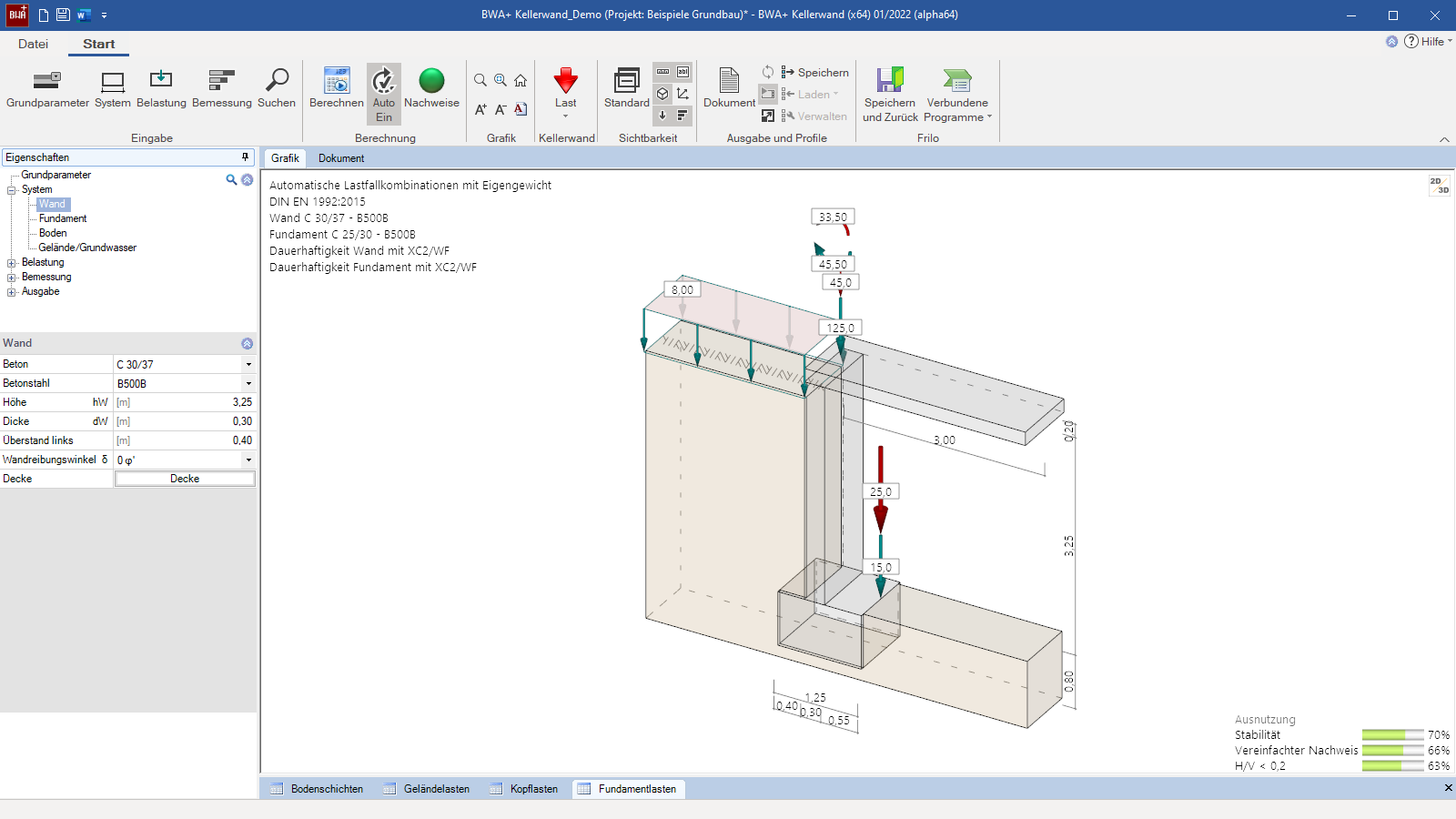Open the Wandreibungswinkel dropdown
This screenshot has width=1456, height=819.
pos(248,460)
